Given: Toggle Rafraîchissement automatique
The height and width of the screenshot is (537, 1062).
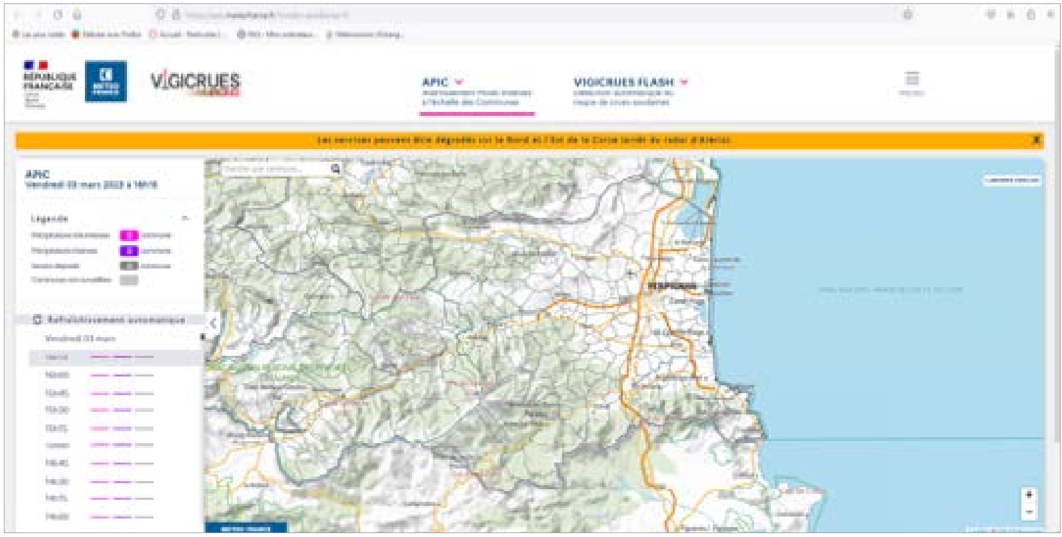Looking at the screenshot, I should click(x=37, y=320).
